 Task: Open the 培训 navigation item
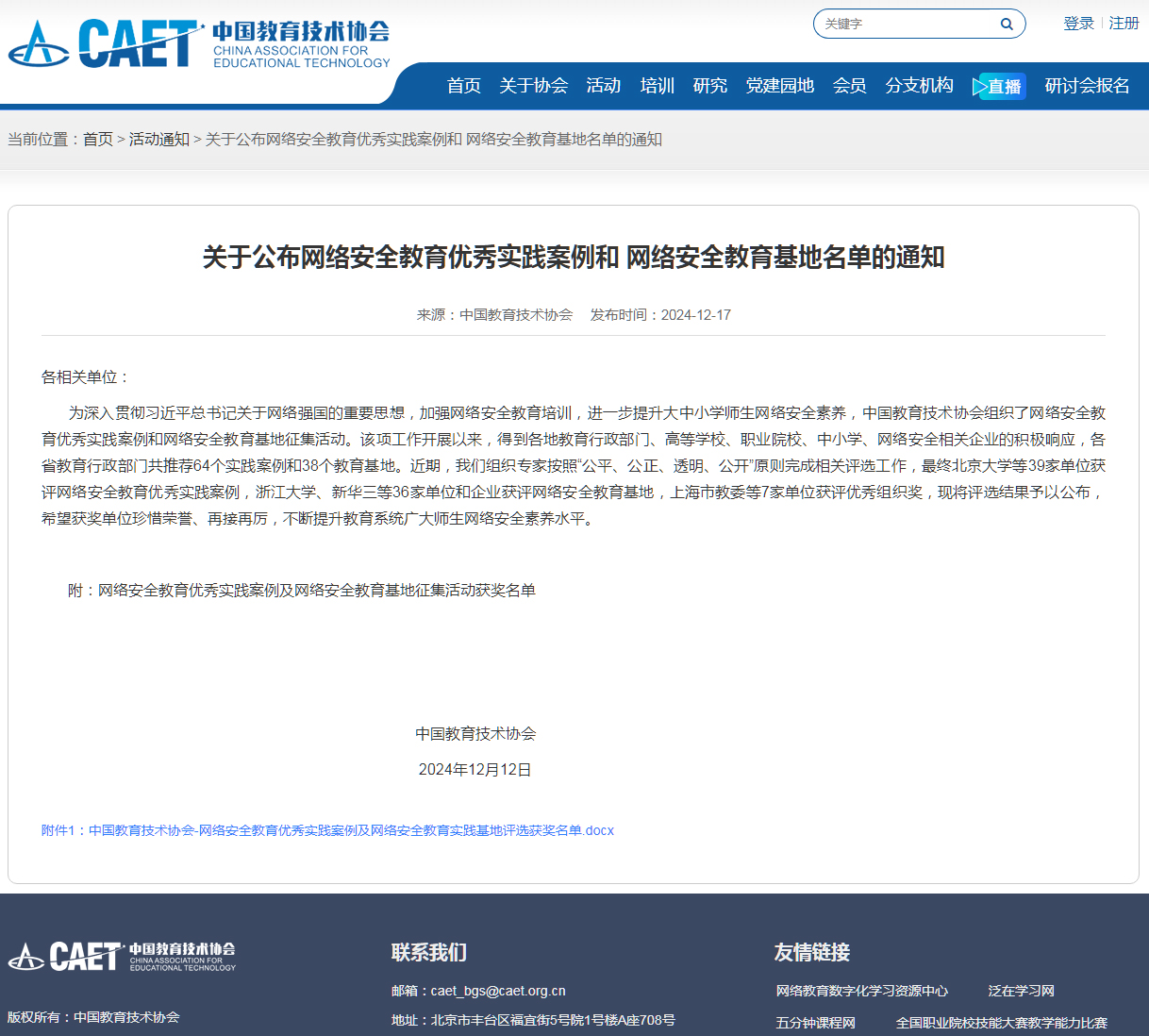pos(657,86)
